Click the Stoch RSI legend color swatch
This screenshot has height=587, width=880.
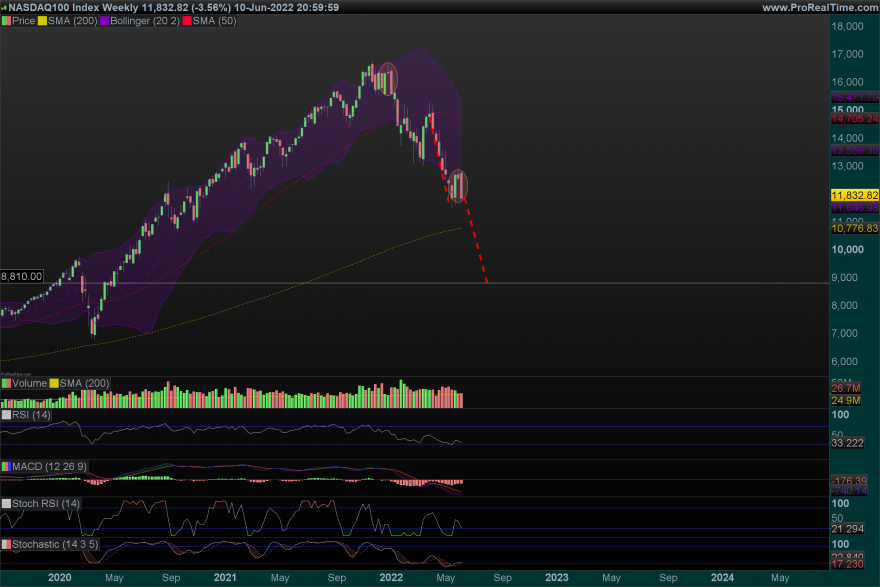(x=6, y=503)
